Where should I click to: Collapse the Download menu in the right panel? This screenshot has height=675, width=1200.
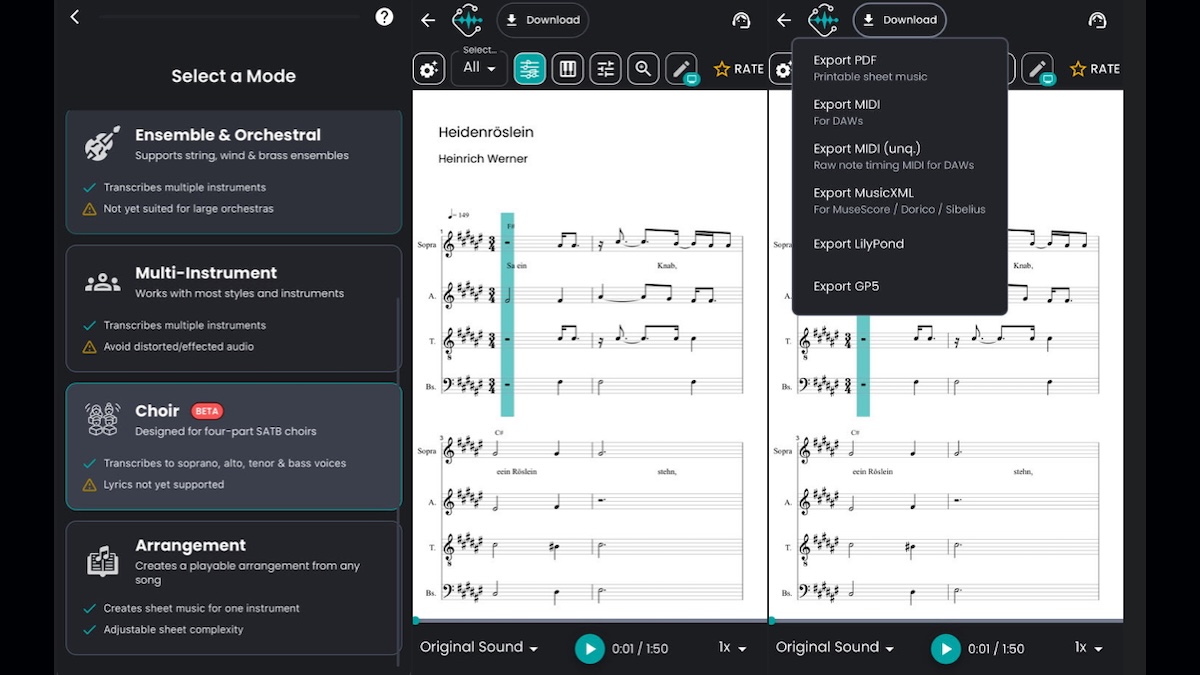click(x=900, y=20)
